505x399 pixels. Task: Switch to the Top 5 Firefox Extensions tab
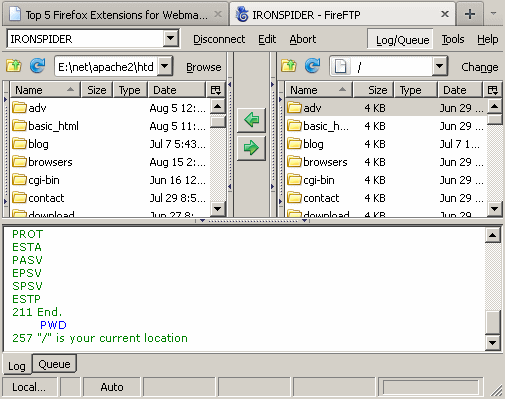(116, 15)
